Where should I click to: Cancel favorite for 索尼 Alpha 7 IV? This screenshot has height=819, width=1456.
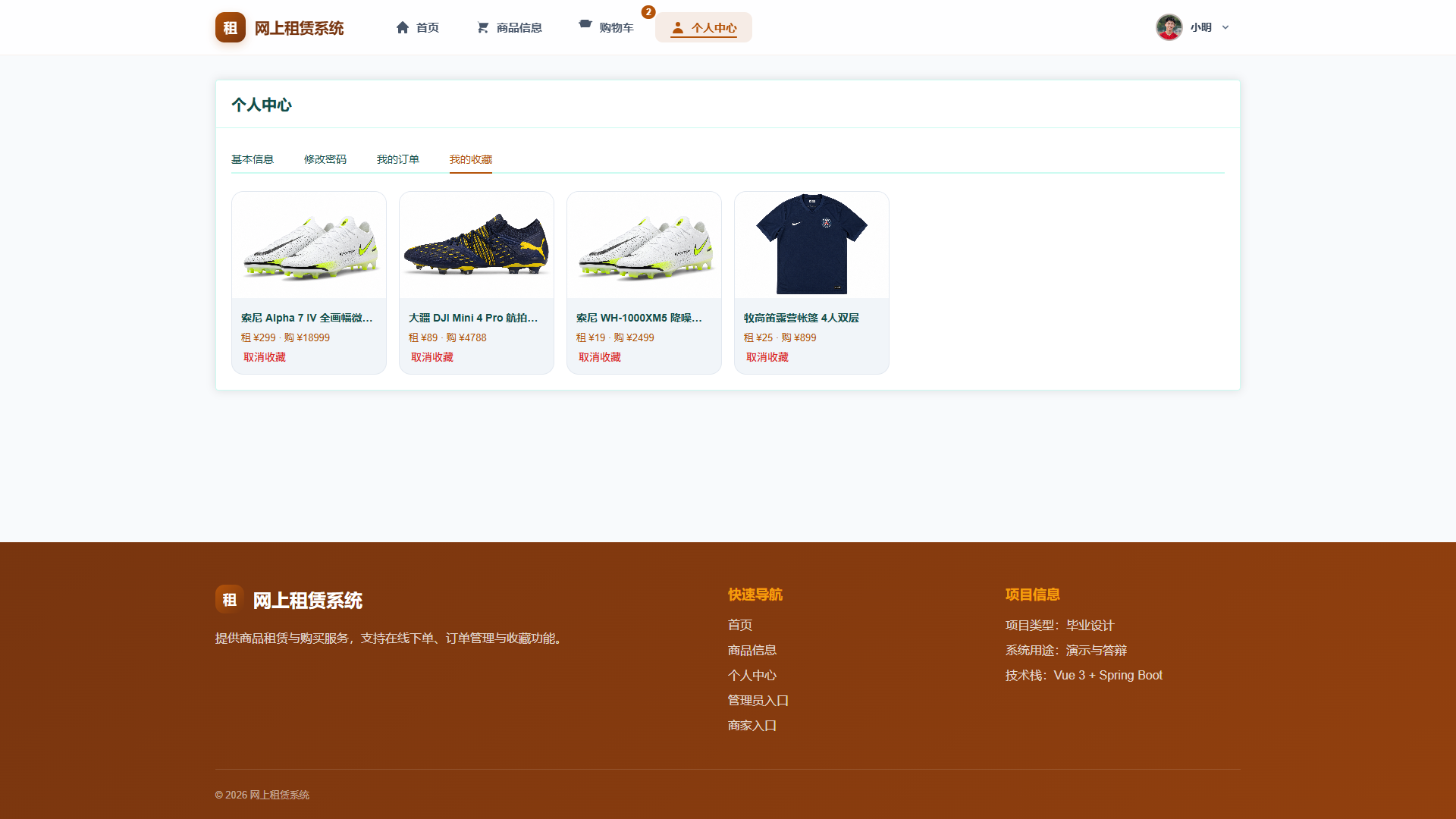pos(265,357)
